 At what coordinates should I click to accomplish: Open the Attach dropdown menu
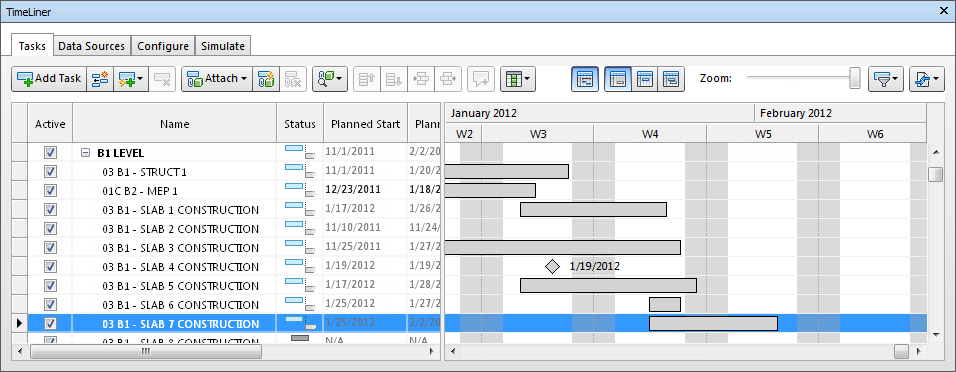click(217, 79)
